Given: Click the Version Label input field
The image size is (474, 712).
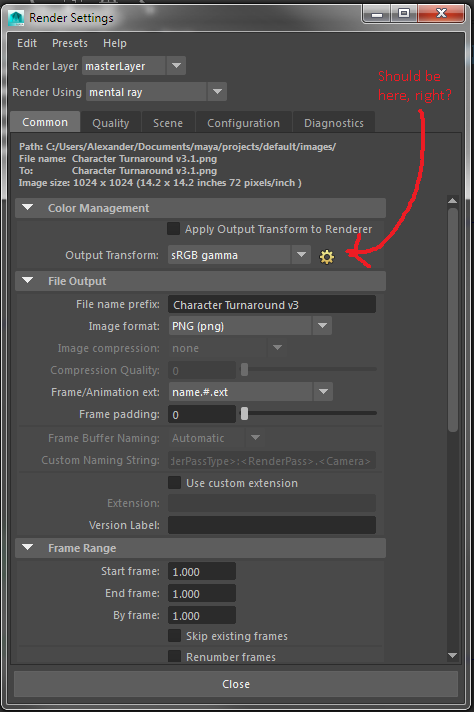Looking at the screenshot, I should (272, 525).
